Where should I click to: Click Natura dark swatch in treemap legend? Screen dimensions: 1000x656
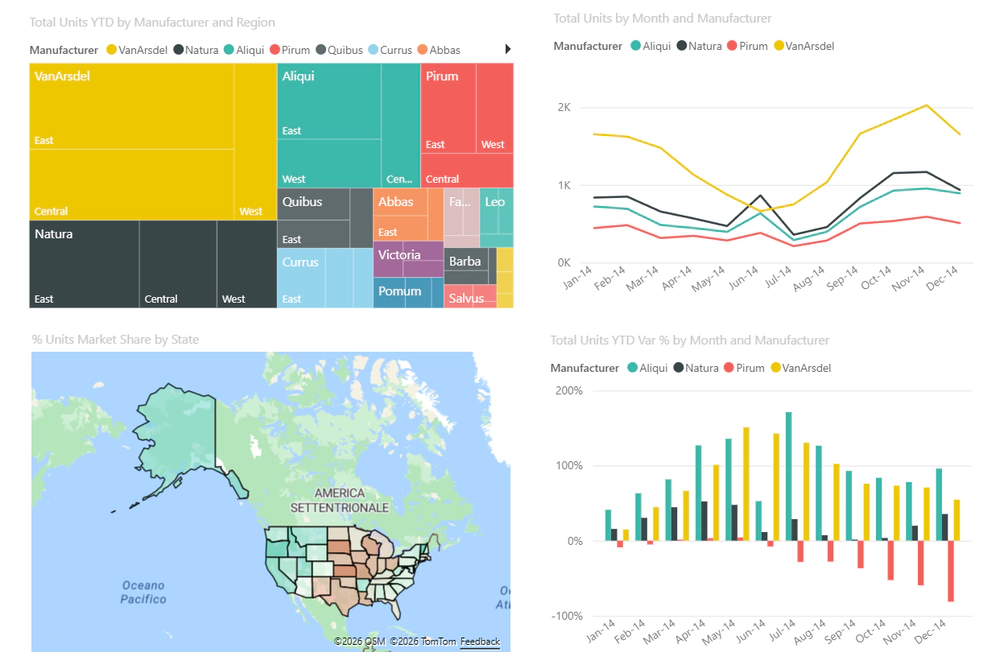179,50
